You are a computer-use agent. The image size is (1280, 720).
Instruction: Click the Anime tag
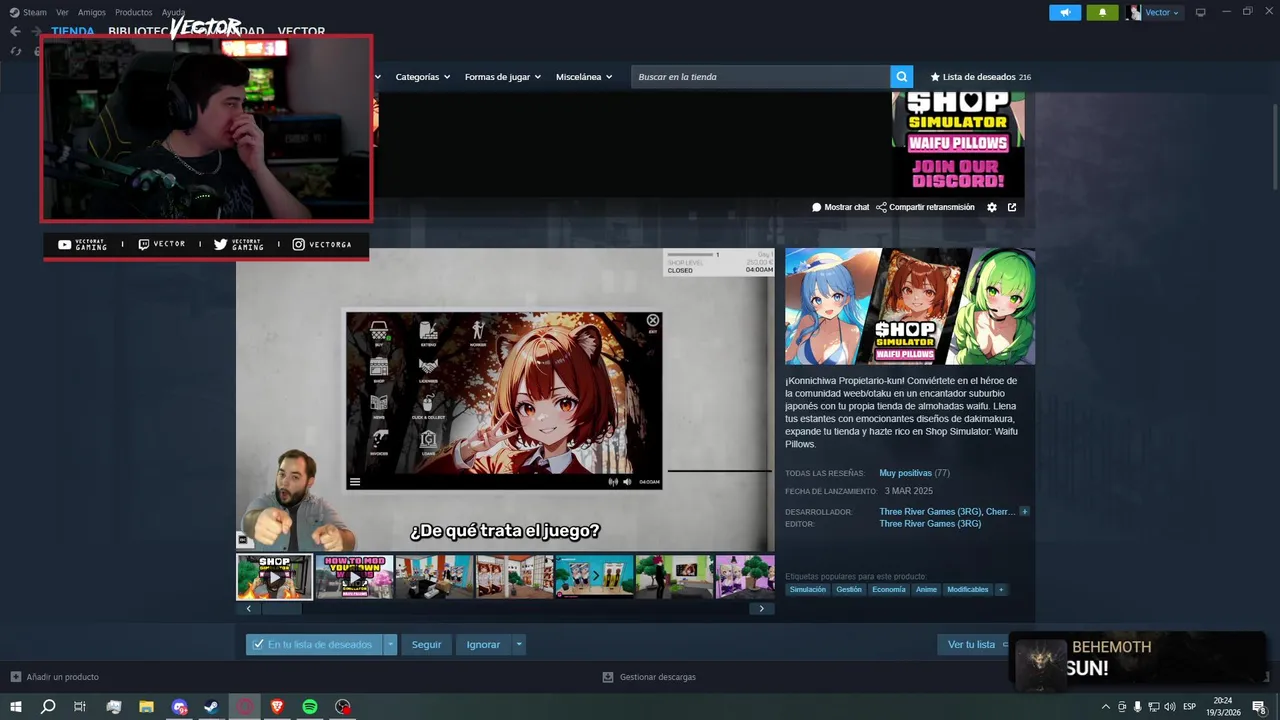pyautogui.click(x=926, y=590)
